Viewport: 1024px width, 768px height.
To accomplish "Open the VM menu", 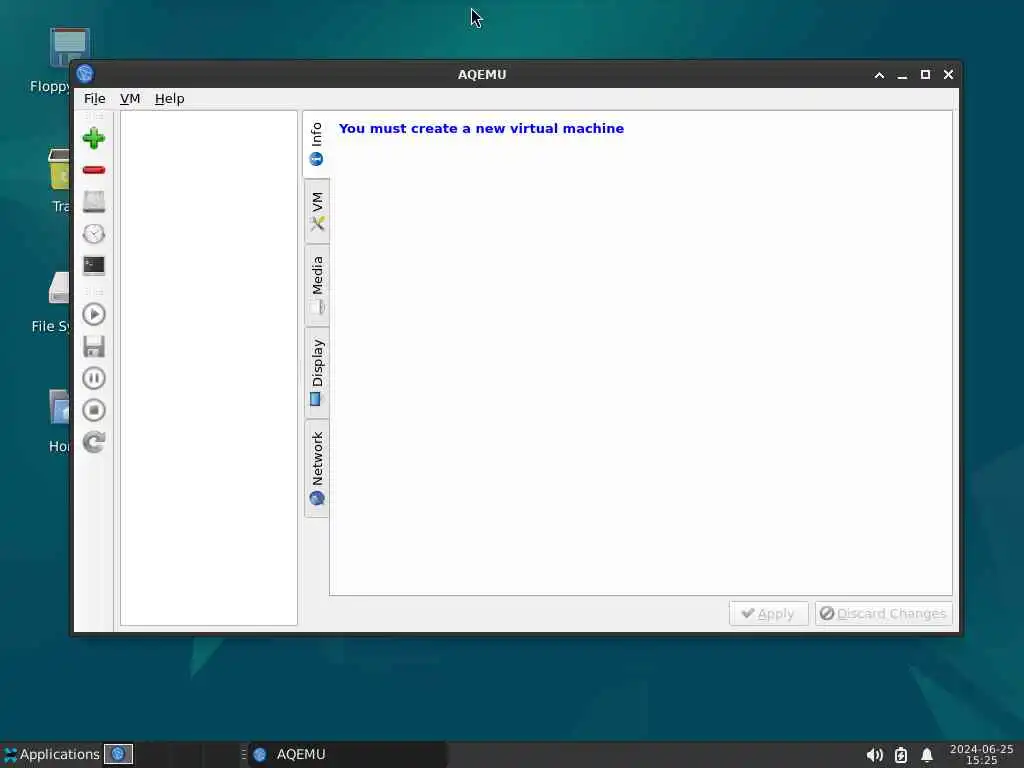I will click(x=130, y=99).
